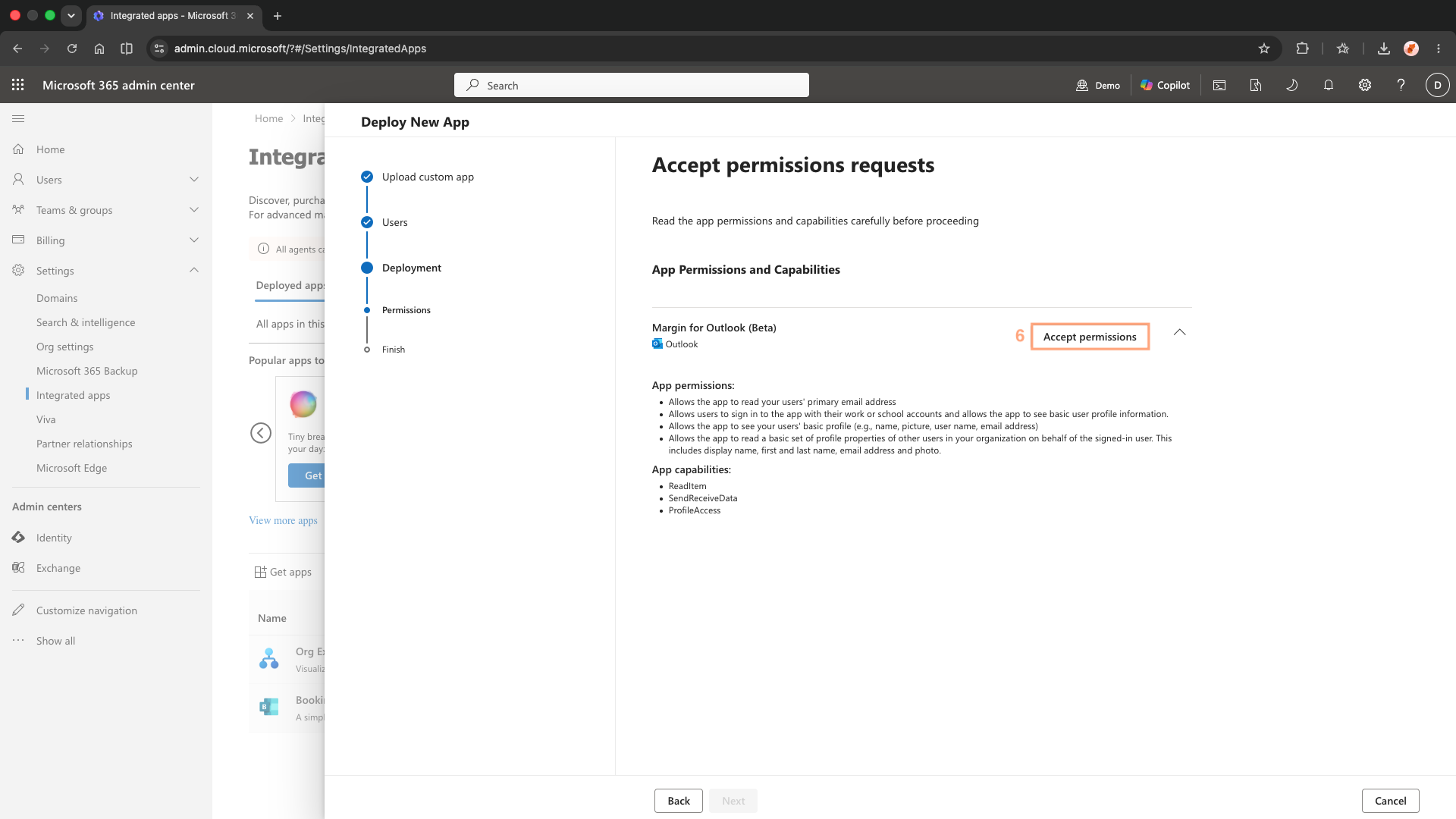
Task: Select Upload custom app wizard step
Action: click(428, 177)
